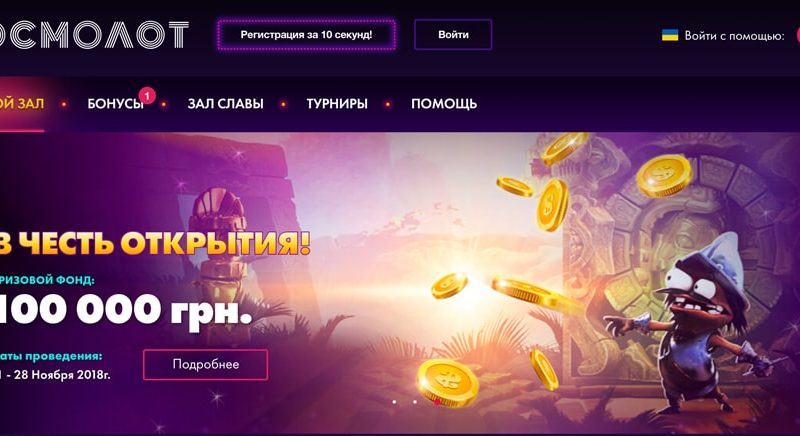Open the Подробнее promo details button
The height and width of the screenshot is (436, 800).
pyautogui.click(x=206, y=365)
